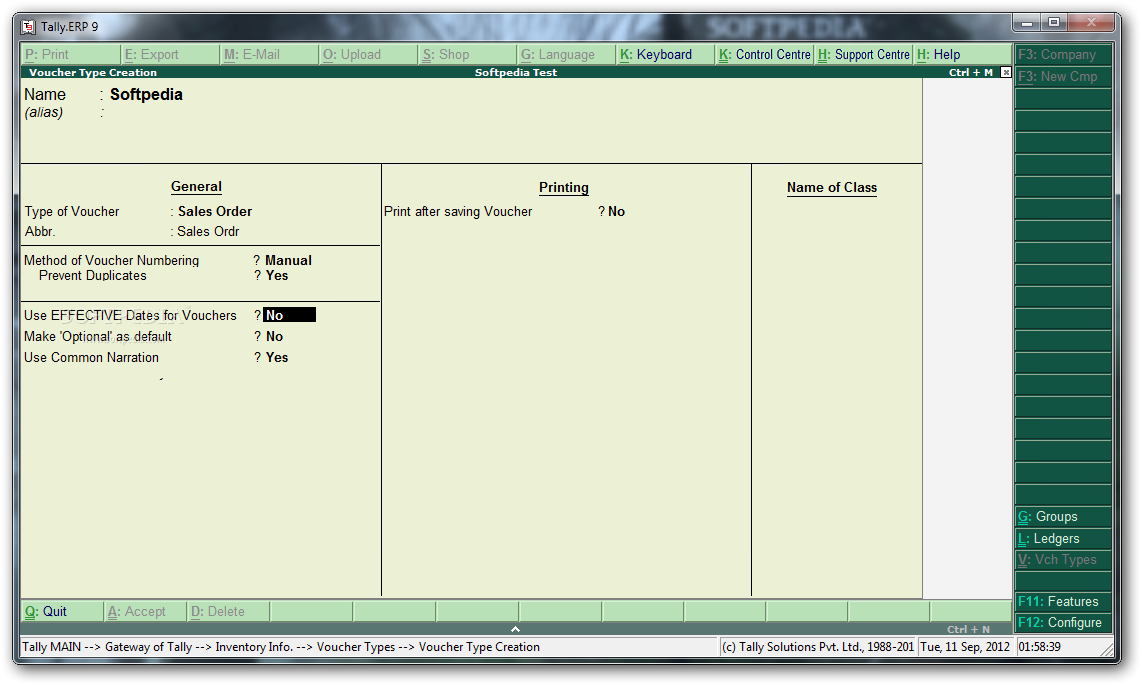Open F12: Configure settings
The height and width of the screenshot is (685, 1142).
point(1063,622)
